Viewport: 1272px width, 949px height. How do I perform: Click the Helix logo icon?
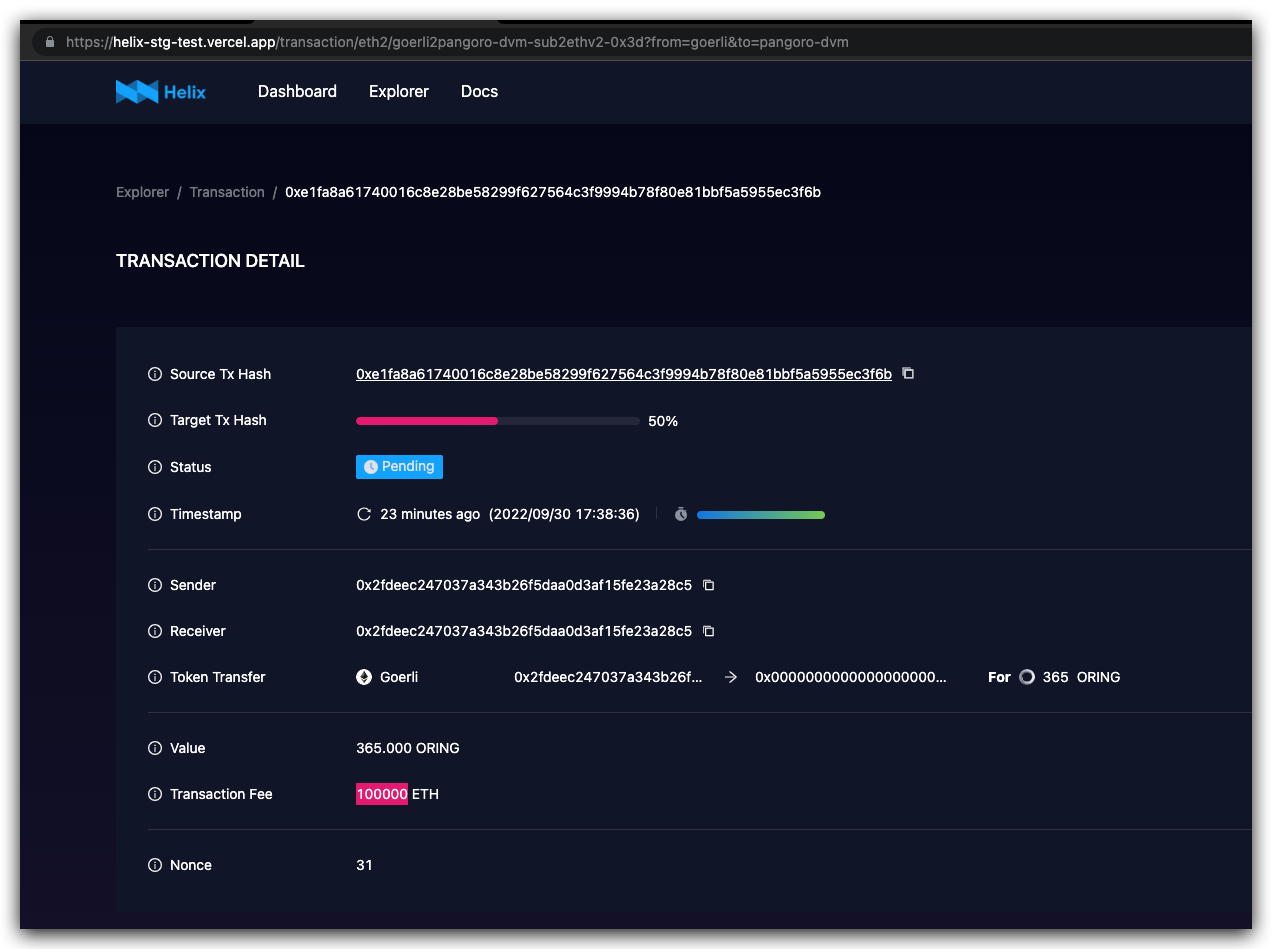pos(138,91)
